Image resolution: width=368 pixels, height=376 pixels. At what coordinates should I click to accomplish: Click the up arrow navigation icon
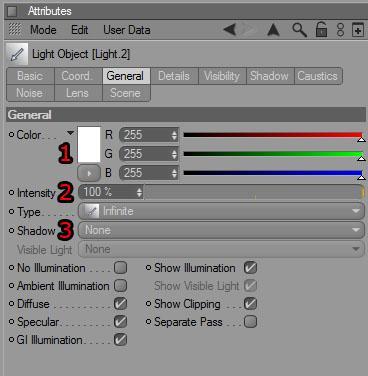tap(273, 30)
